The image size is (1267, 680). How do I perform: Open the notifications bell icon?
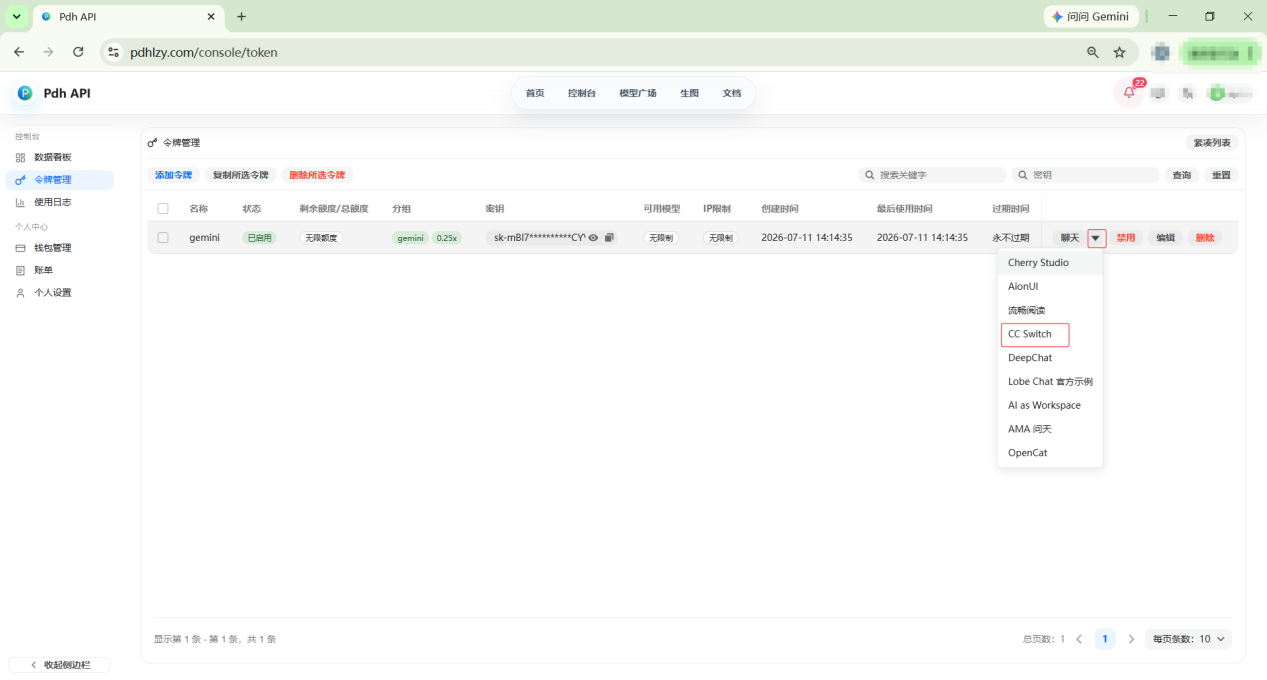click(1129, 93)
